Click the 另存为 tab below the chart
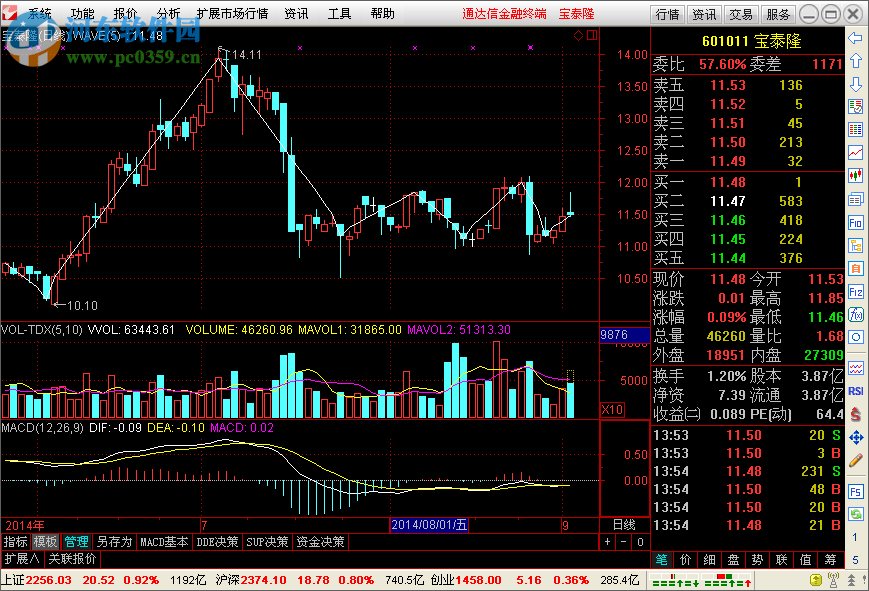 click(x=114, y=542)
